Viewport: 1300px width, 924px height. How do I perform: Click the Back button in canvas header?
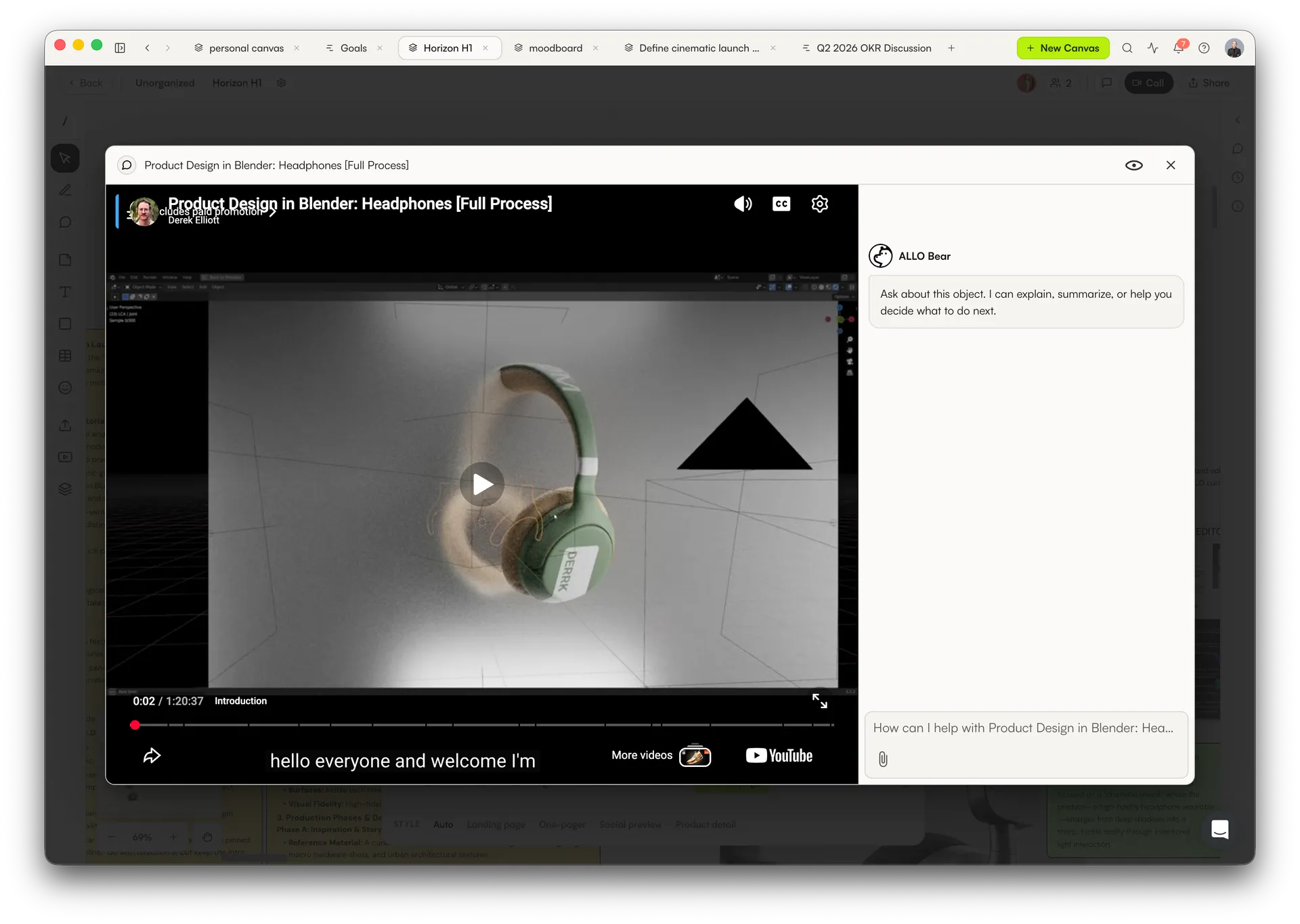click(86, 83)
